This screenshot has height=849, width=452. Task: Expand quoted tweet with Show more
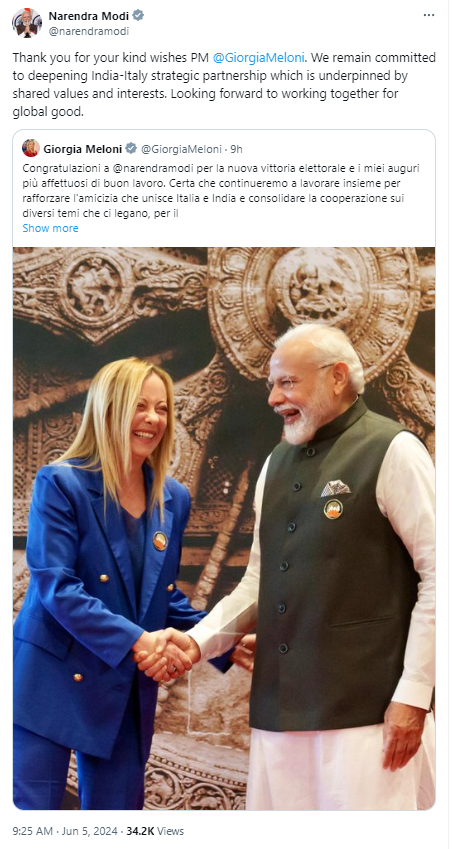click(50, 228)
